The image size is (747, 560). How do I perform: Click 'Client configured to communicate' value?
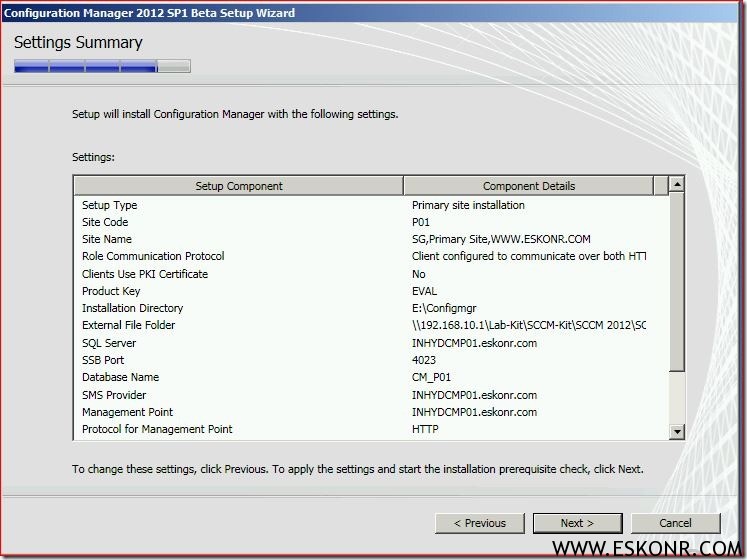(529, 256)
